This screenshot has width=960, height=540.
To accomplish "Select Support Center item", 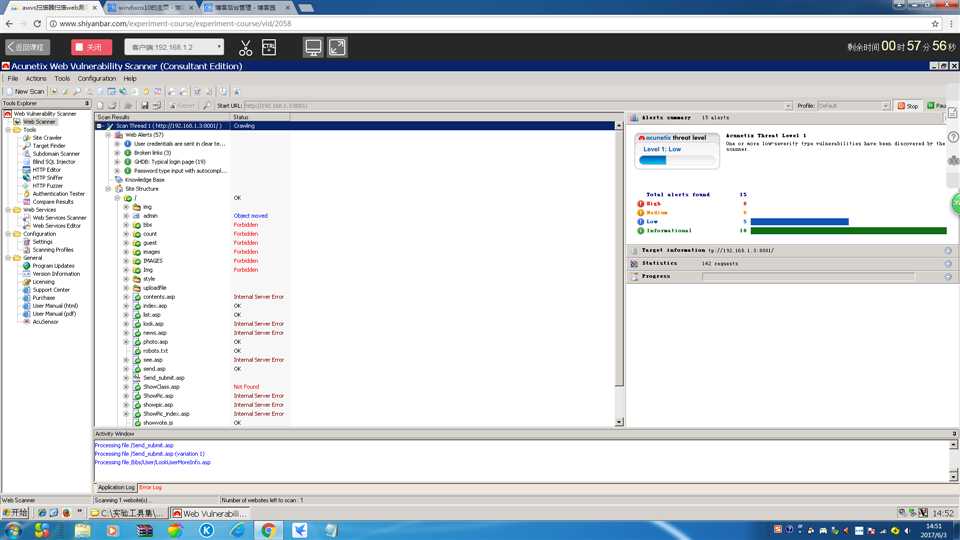I will pos(51,290).
